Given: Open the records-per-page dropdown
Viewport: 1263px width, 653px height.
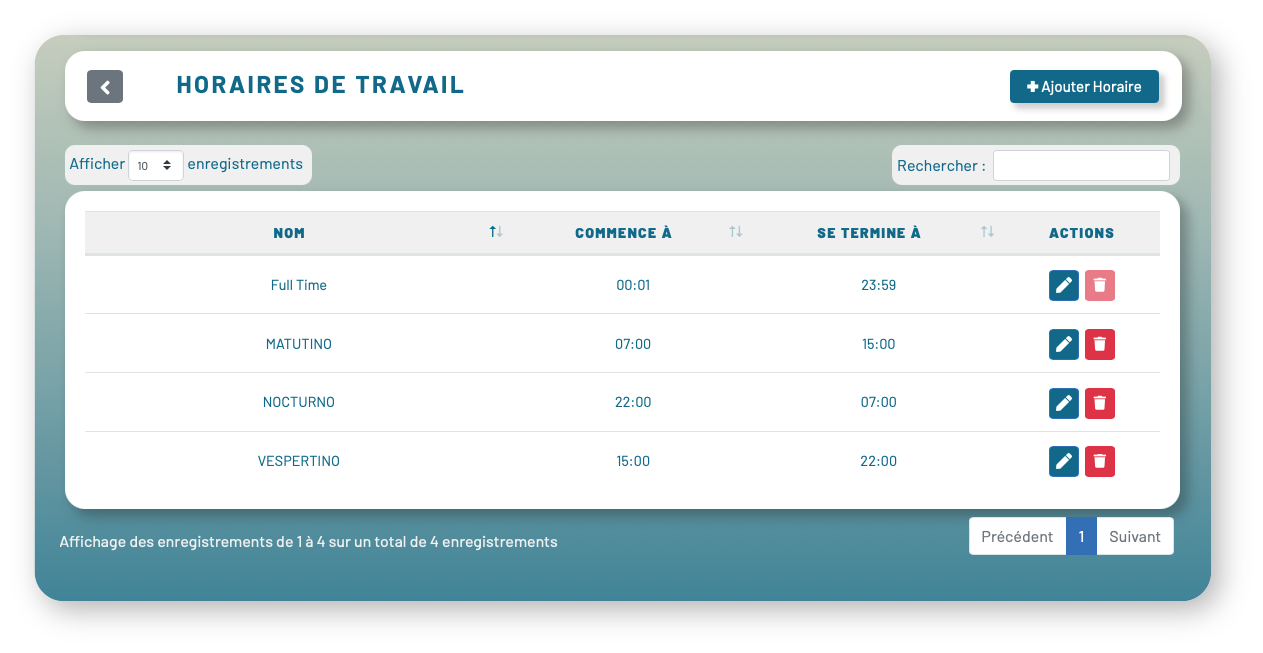Looking at the screenshot, I should point(156,166).
